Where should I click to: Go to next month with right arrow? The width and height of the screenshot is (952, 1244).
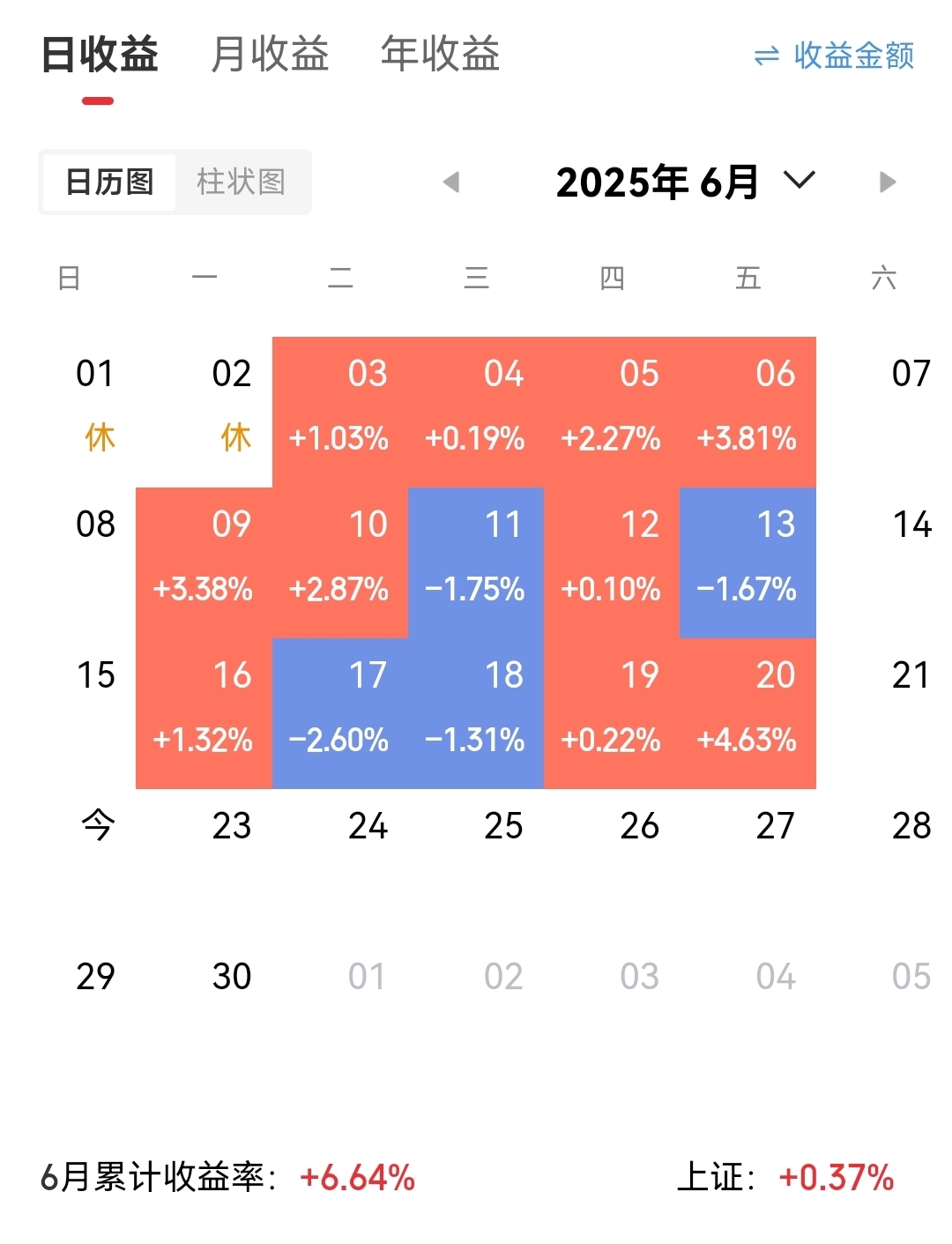[888, 183]
